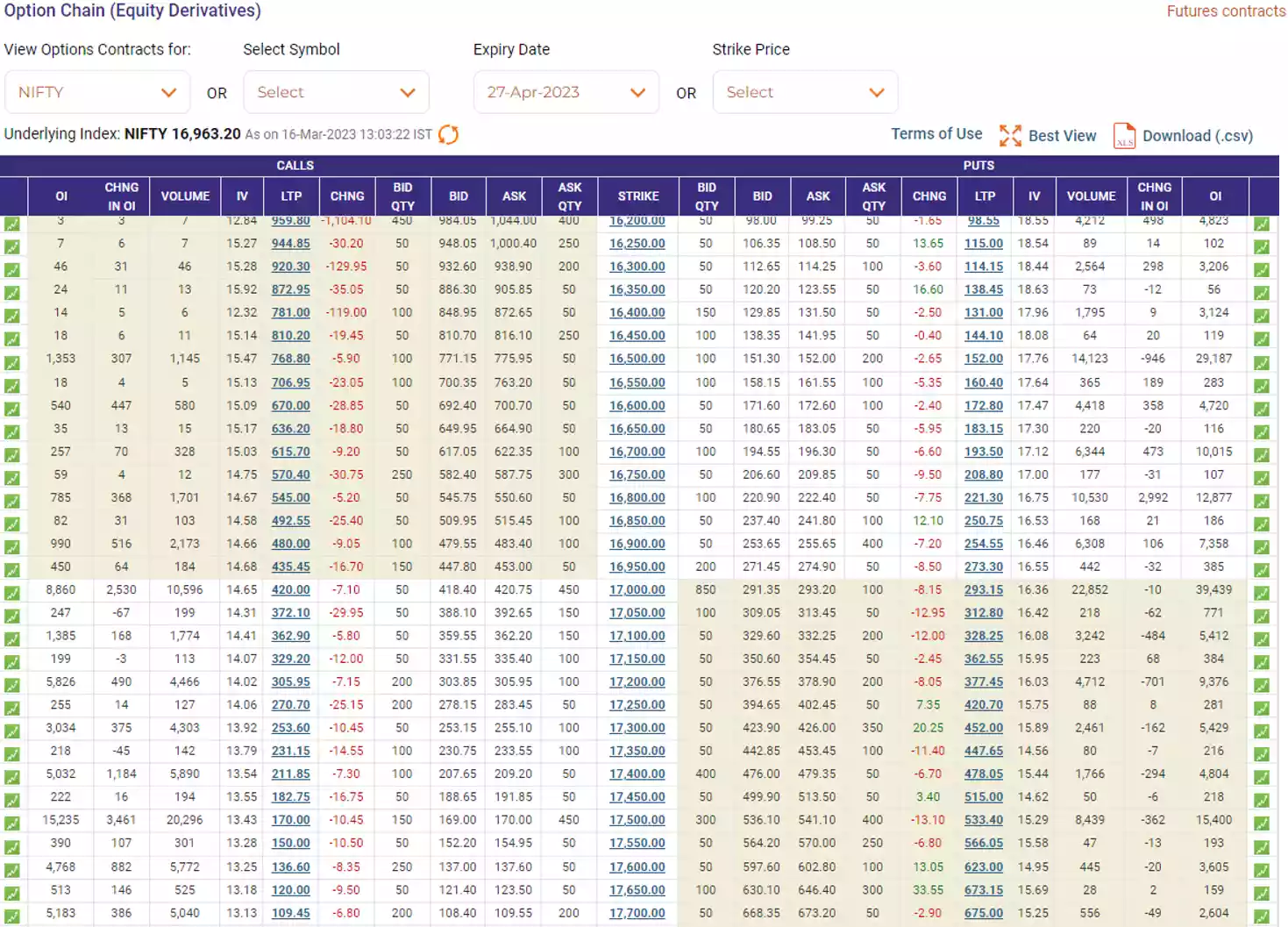
Task: Click puts LTP 293.15 at strike 17,000
Action: (x=984, y=589)
